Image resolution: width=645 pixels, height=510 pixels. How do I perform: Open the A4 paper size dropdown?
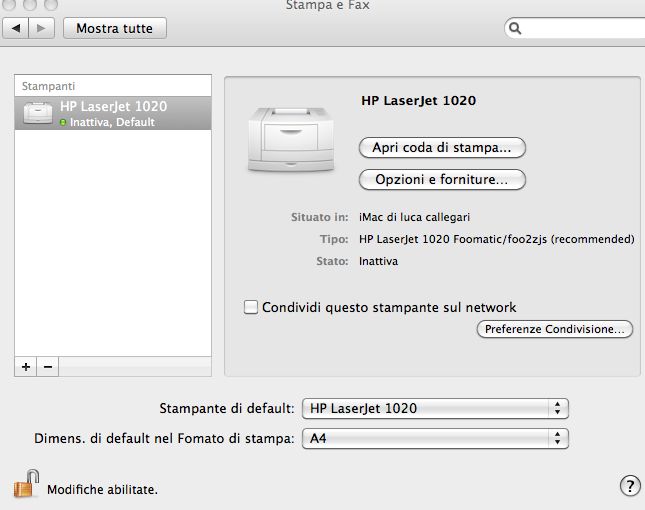pos(435,438)
